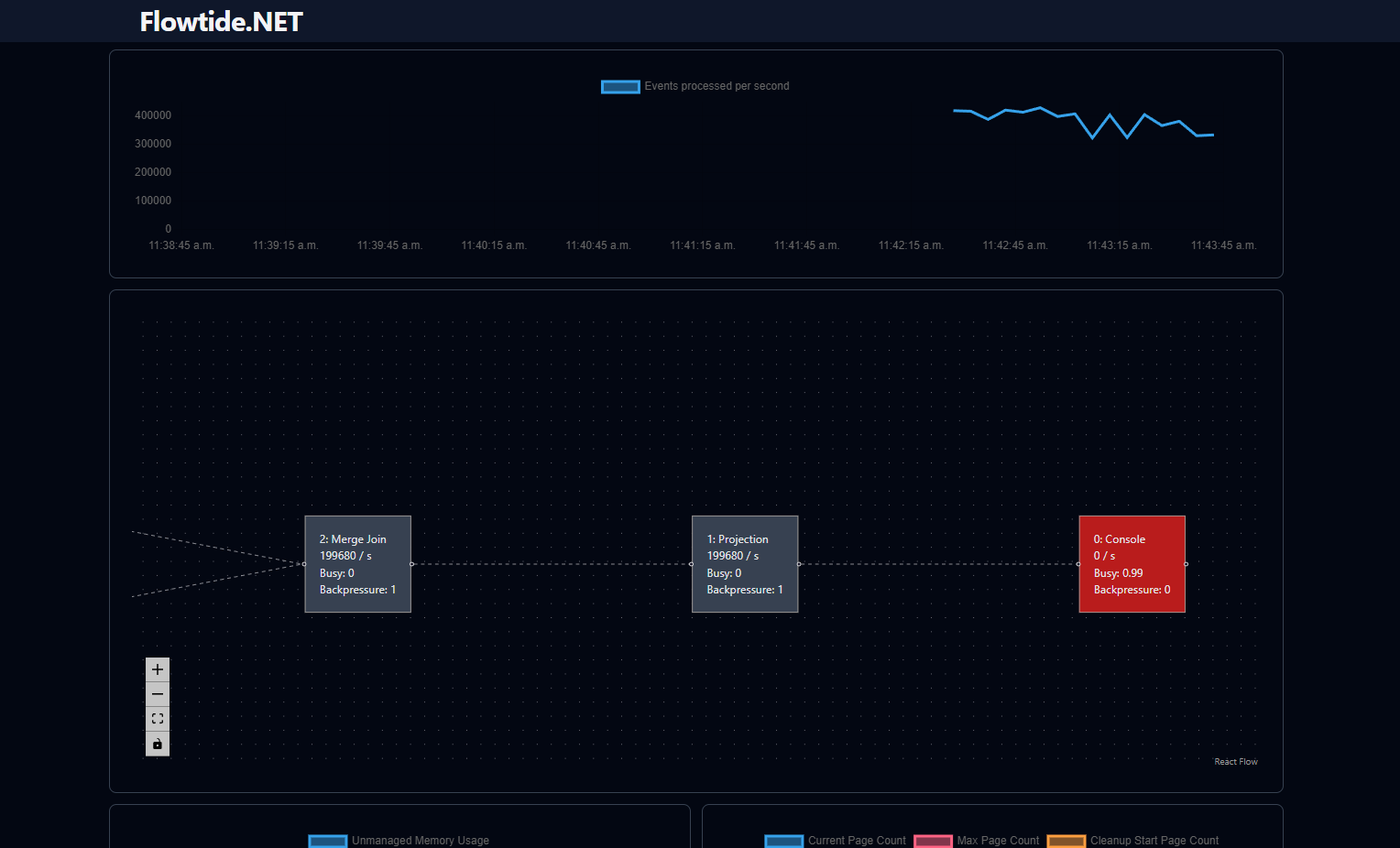Click the zoom out minus control
Viewport: 1400px width, 848px height.
158,694
